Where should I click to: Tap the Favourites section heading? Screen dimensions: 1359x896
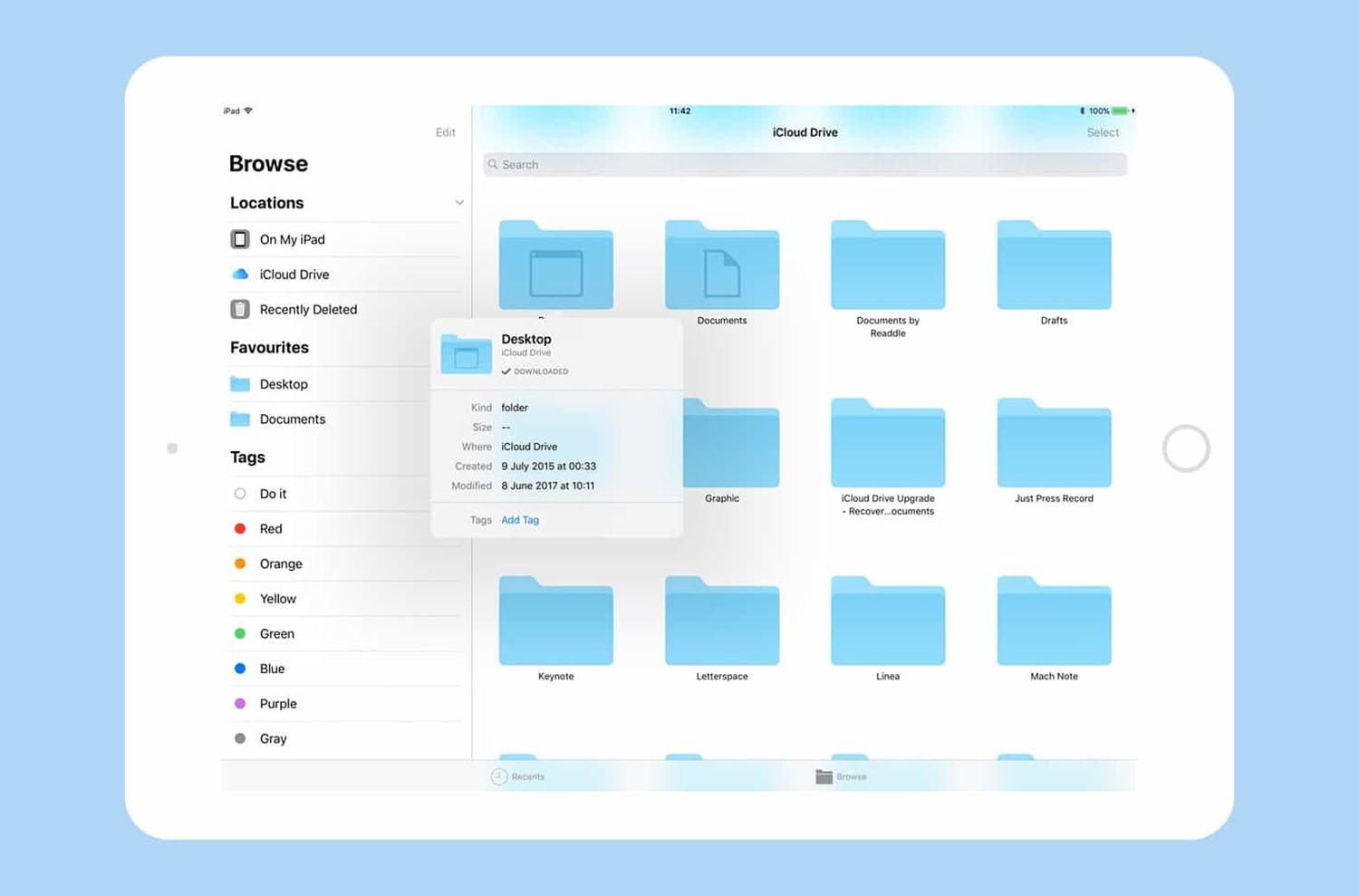tap(269, 348)
